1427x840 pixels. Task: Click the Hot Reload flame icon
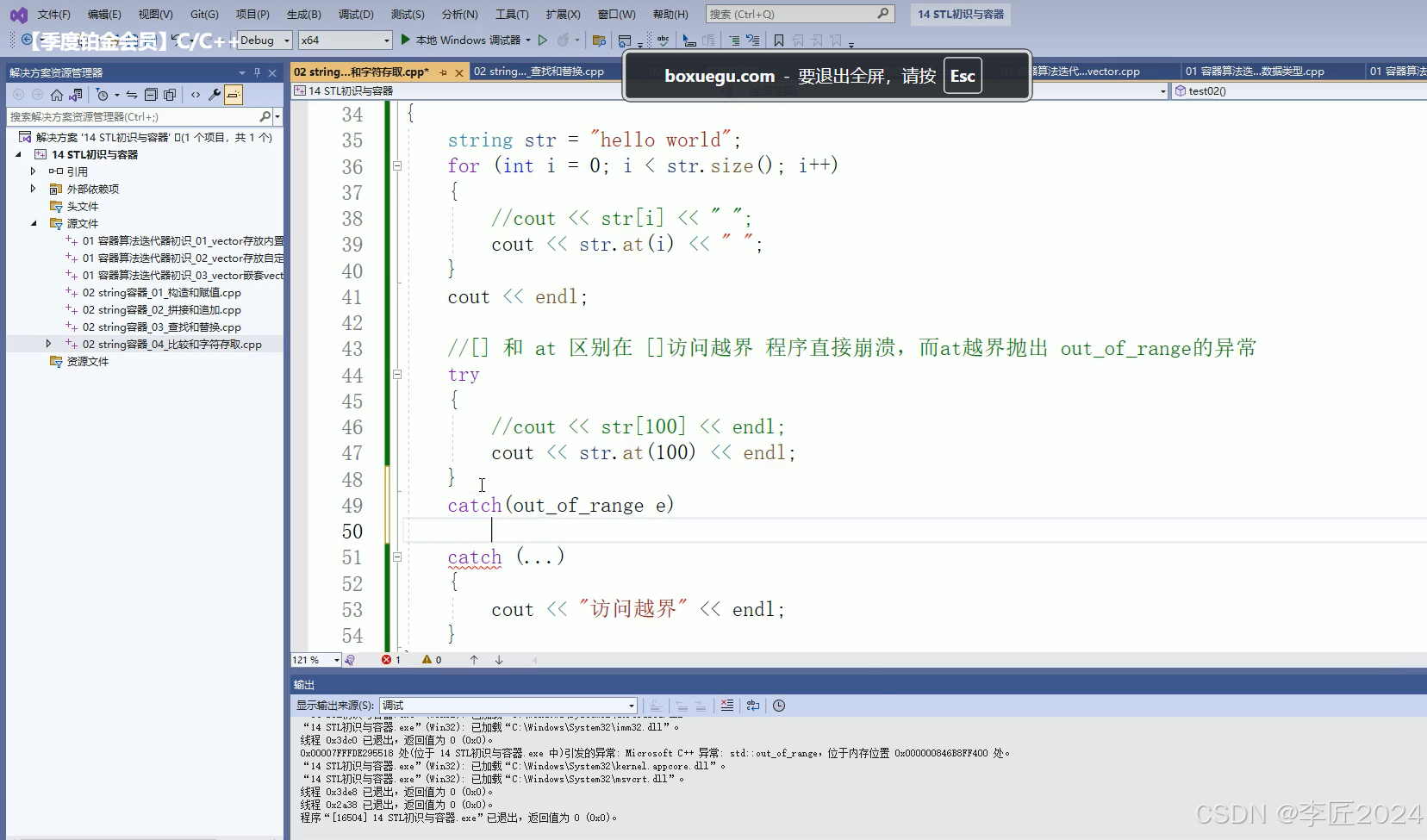(563, 40)
